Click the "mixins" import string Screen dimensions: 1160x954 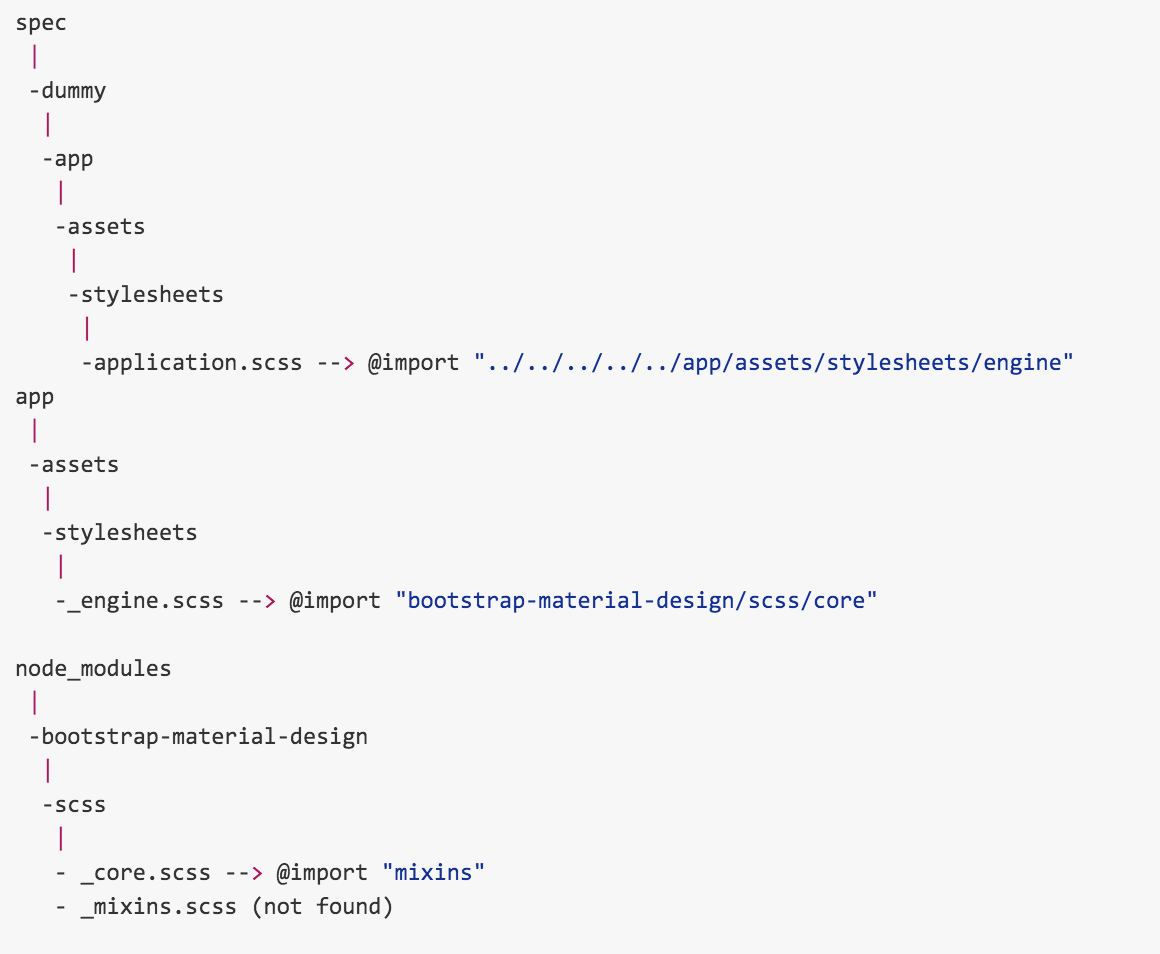click(433, 873)
